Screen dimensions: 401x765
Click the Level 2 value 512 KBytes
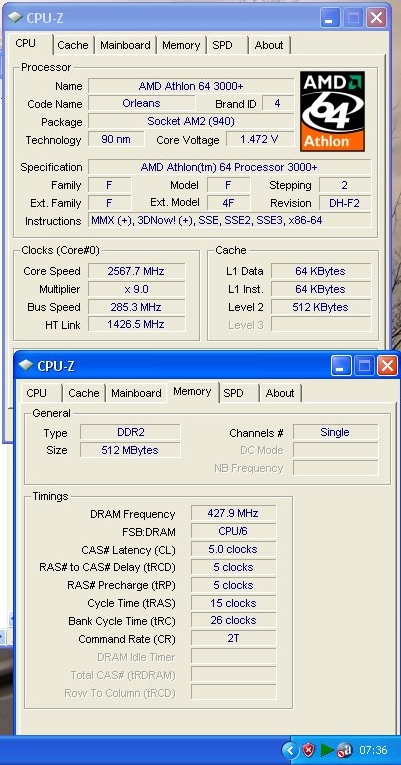click(321, 307)
